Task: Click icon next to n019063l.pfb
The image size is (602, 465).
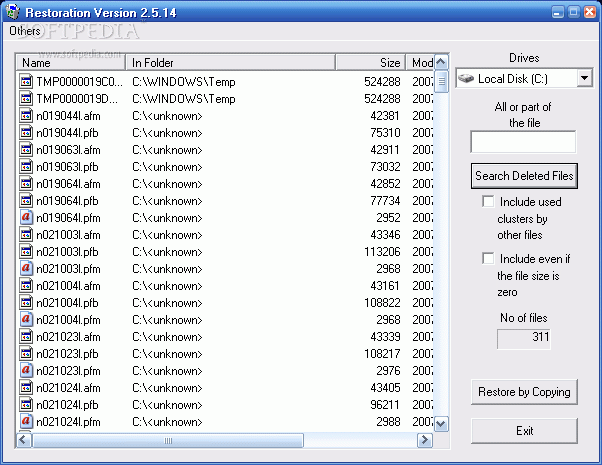Action: (26, 167)
